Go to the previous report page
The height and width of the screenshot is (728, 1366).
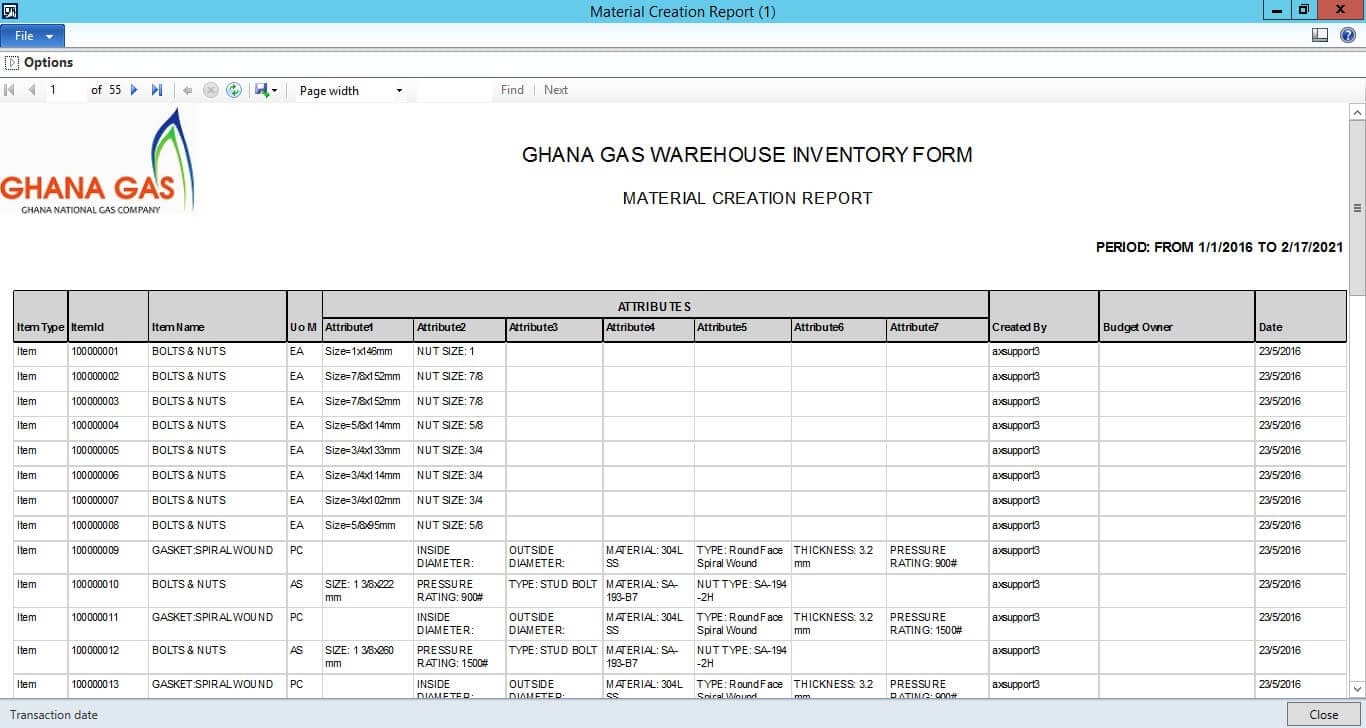click(31, 90)
